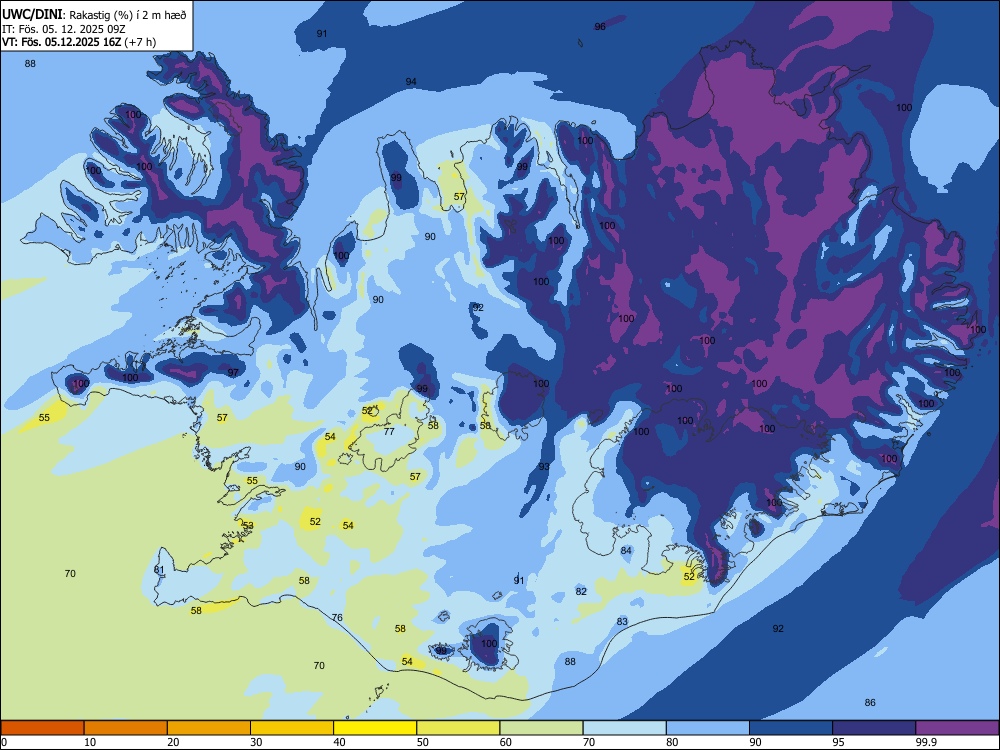Click the 76 value on the south coast
The image size is (1000, 750).
click(x=337, y=617)
